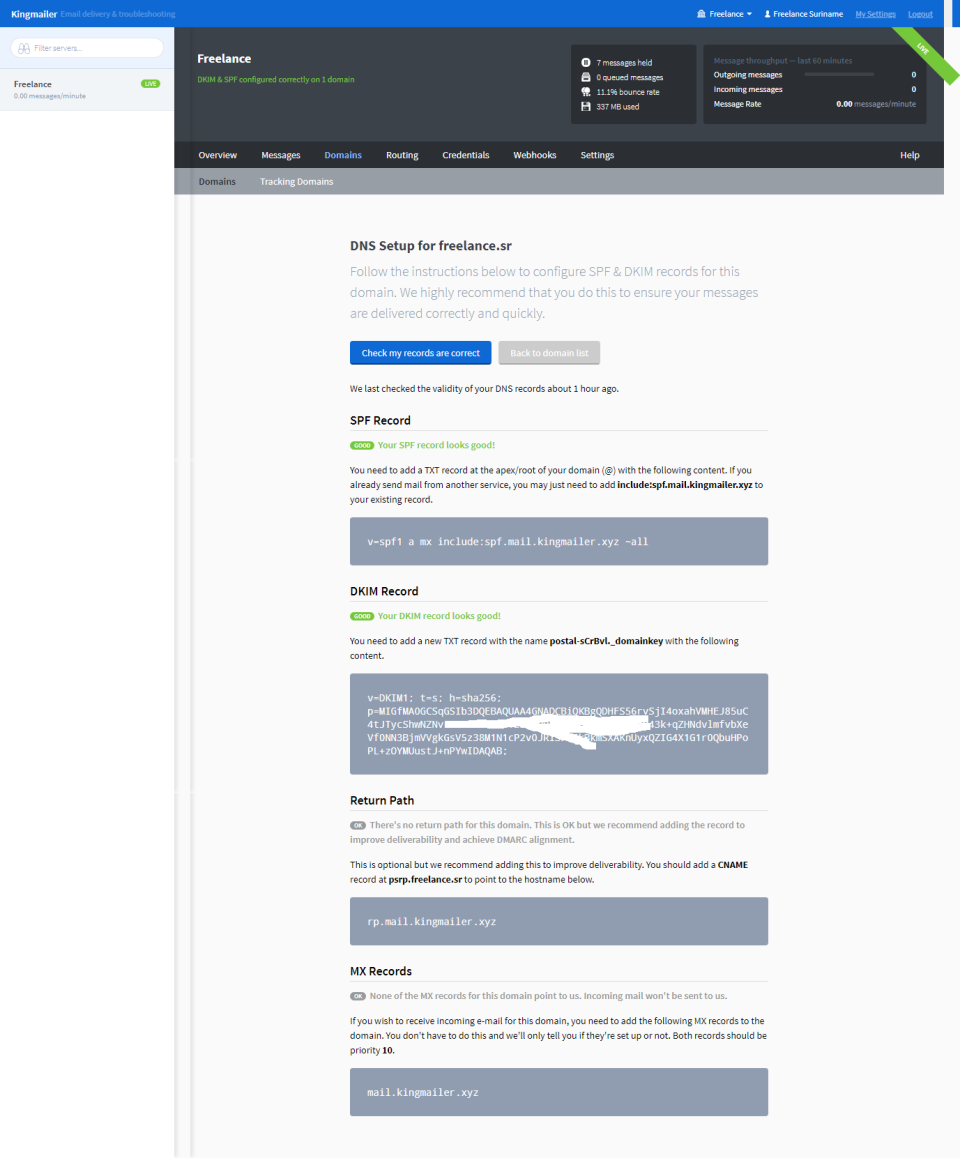Click the GOOD badge beside SPF record status

pos(362,444)
